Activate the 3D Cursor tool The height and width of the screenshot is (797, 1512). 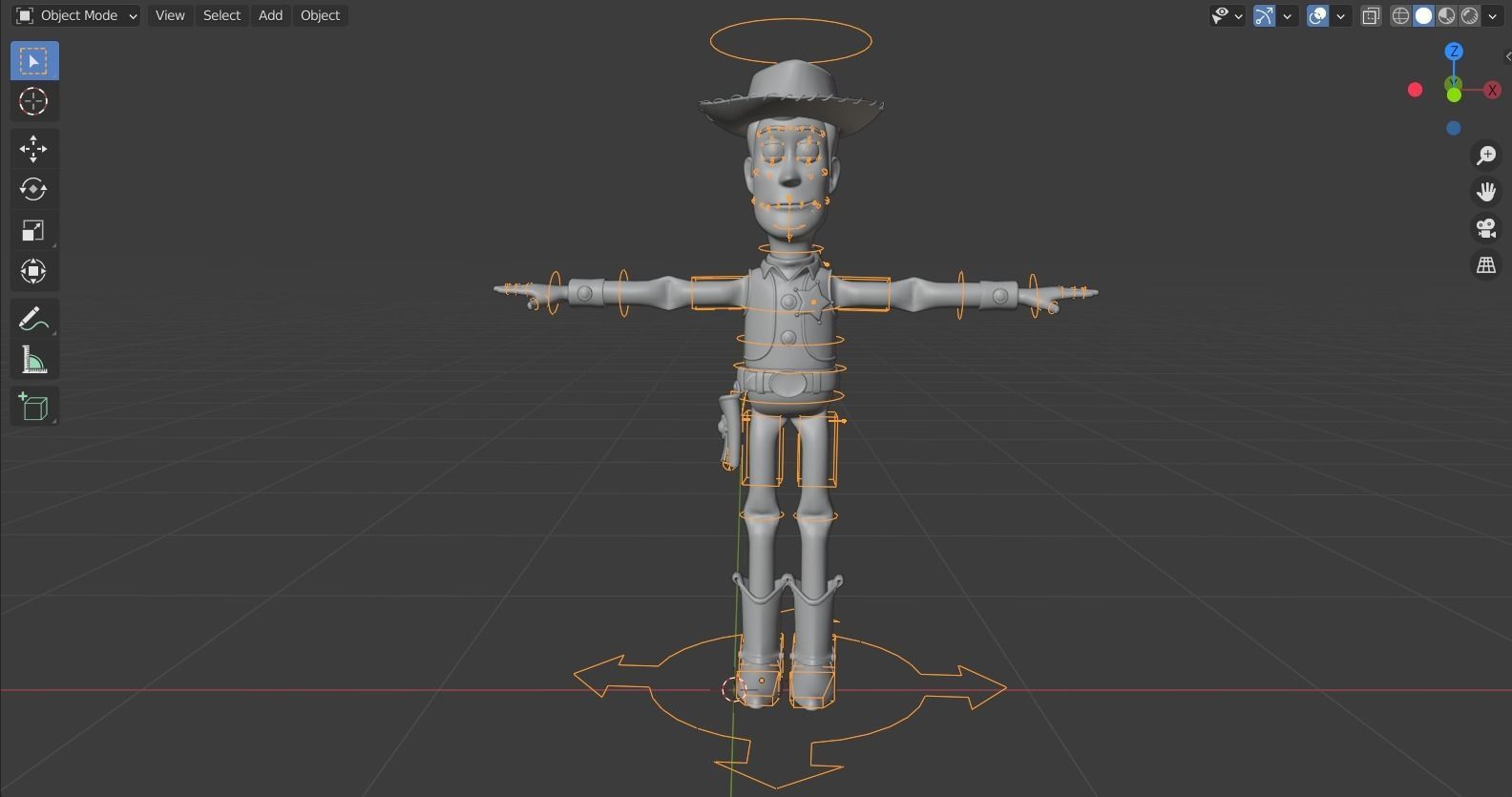(x=34, y=101)
